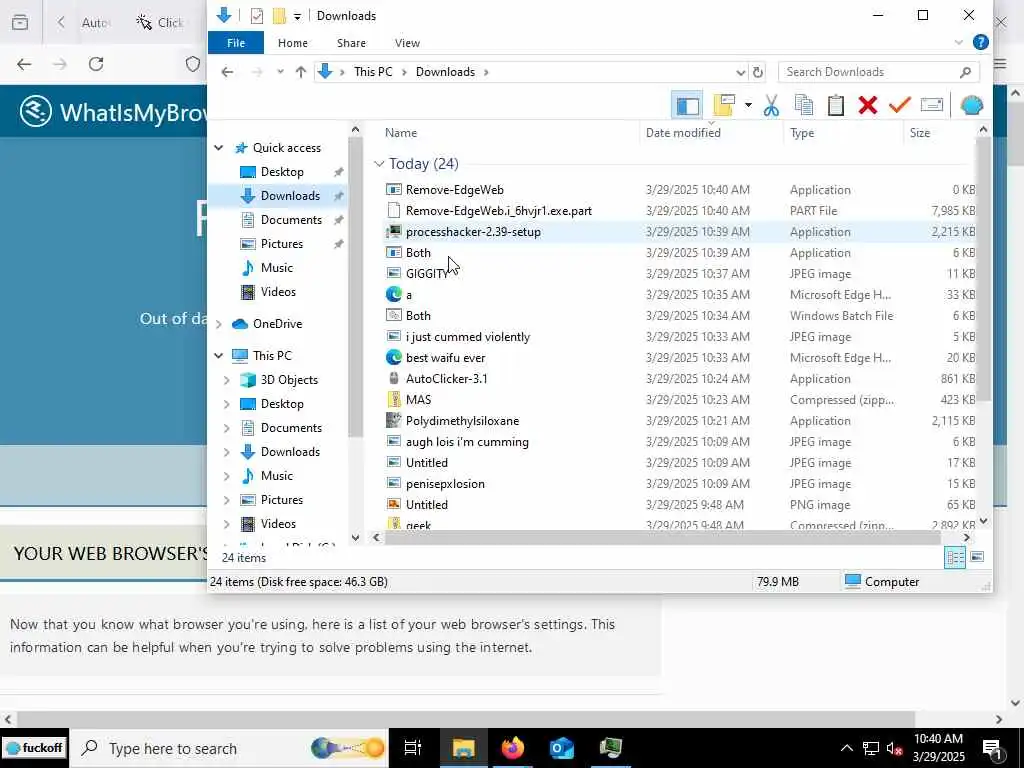Open the View ribbon tab

point(407,43)
